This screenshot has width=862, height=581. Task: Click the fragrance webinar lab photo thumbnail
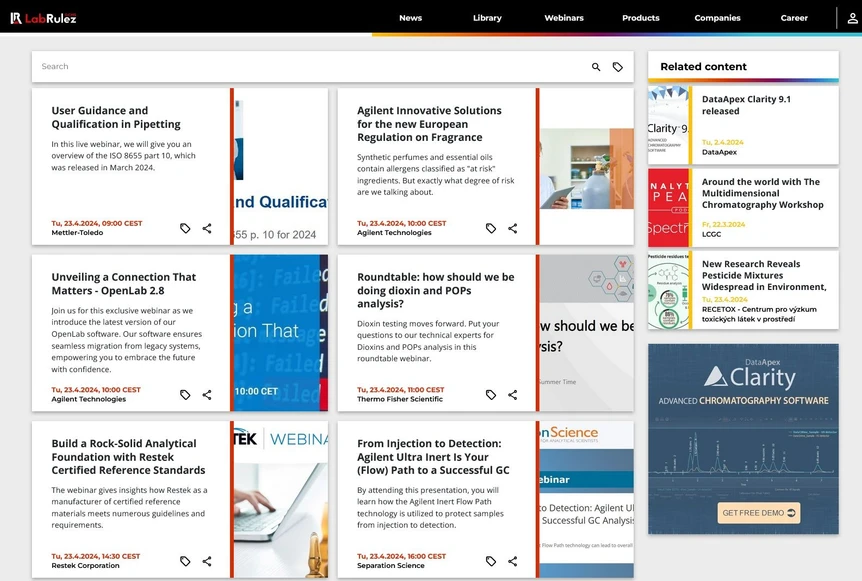coord(587,167)
